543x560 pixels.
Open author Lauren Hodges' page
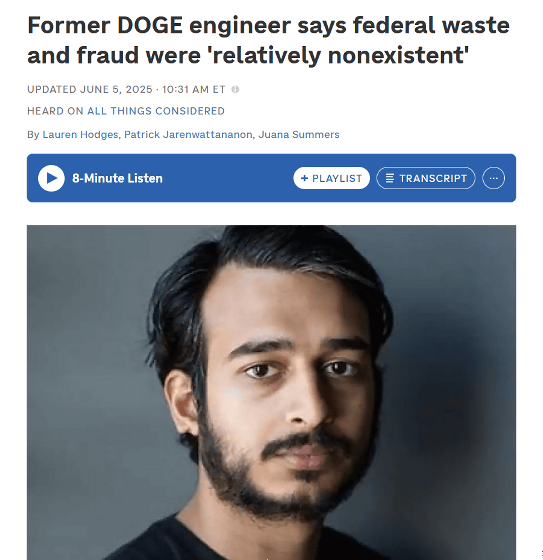point(80,135)
